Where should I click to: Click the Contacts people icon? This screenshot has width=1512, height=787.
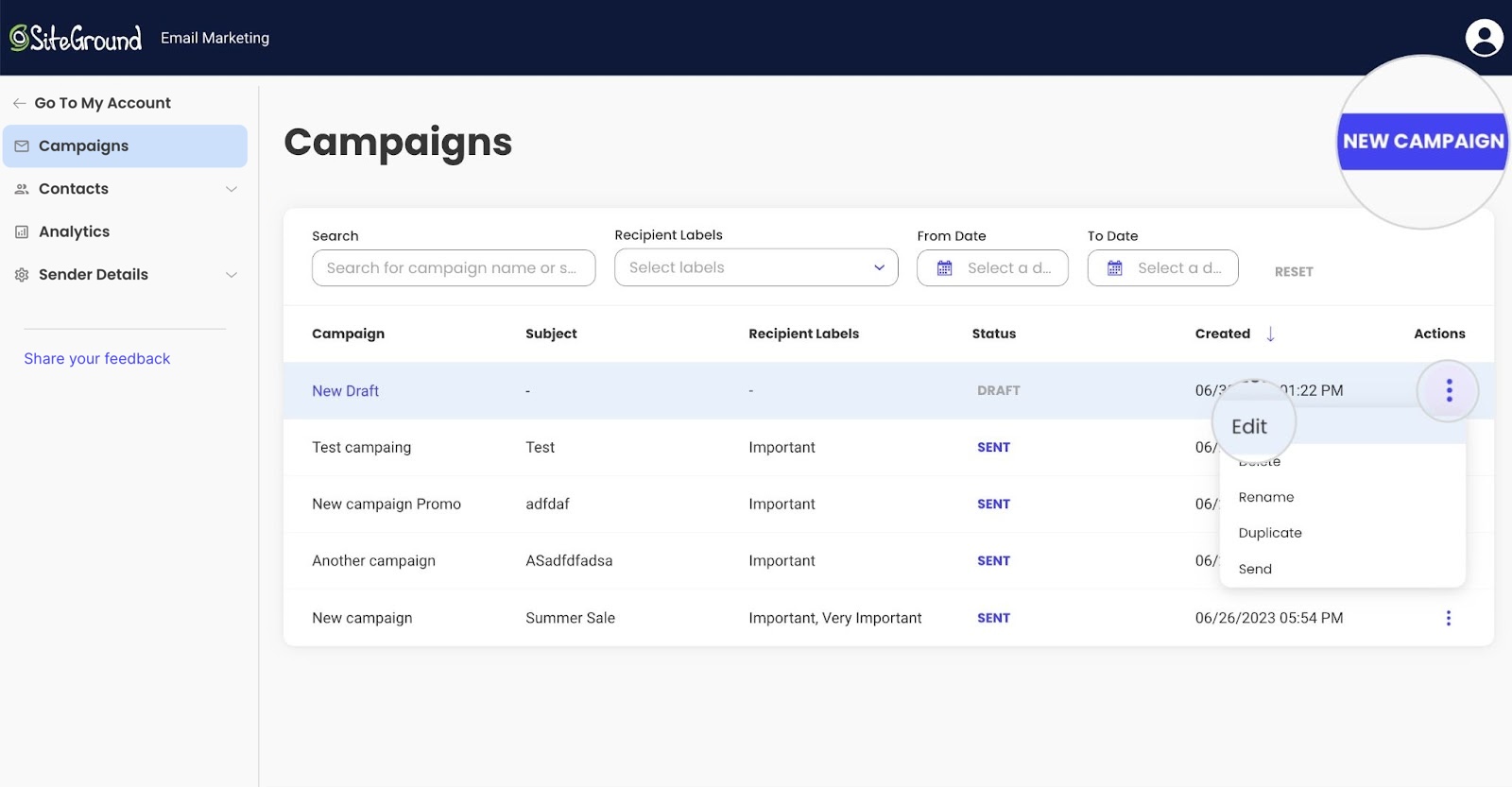pos(22,189)
